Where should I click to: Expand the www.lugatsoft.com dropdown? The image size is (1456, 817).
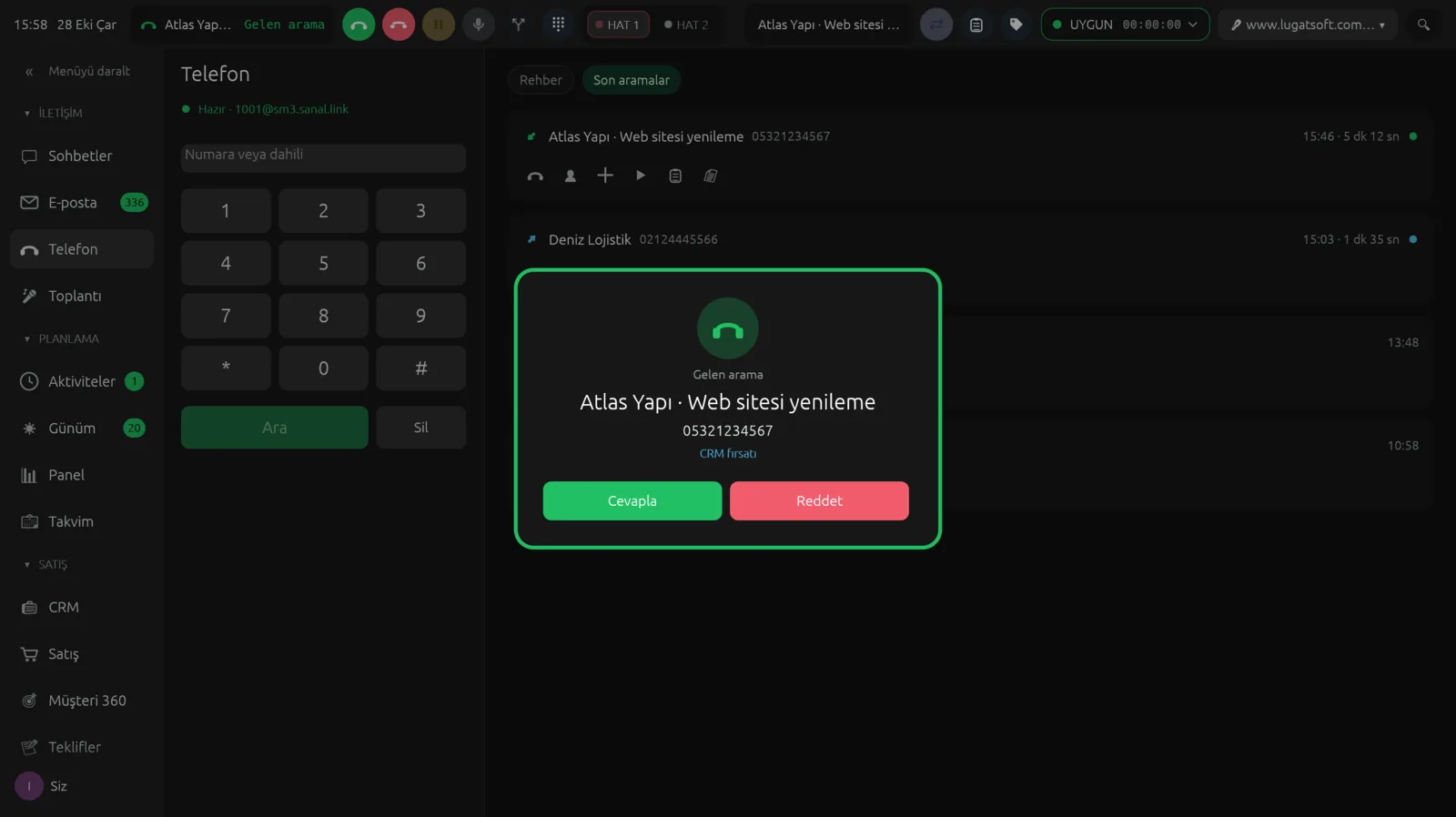click(x=1308, y=25)
